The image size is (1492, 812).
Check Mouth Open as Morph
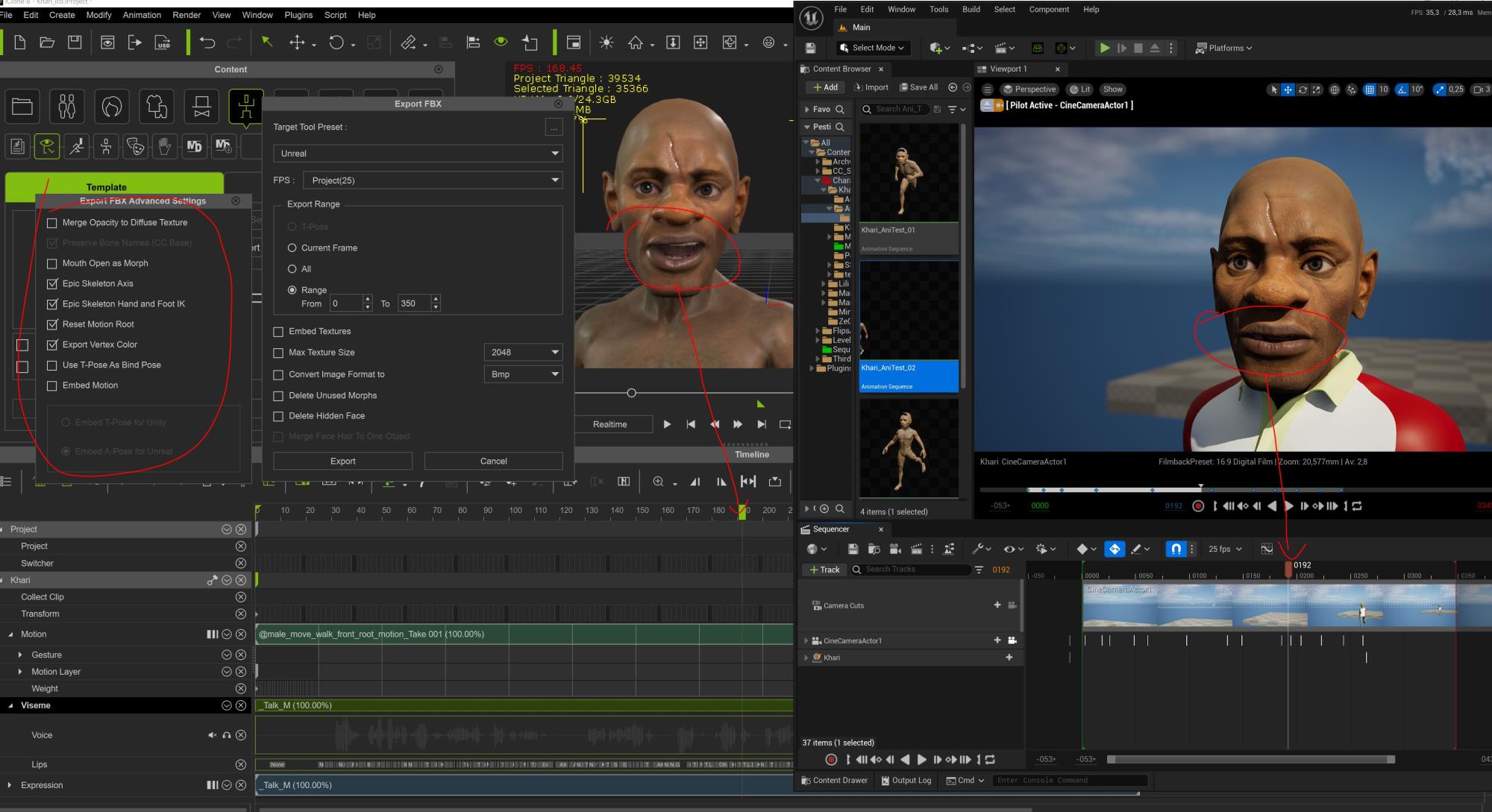tap(51, 263)
